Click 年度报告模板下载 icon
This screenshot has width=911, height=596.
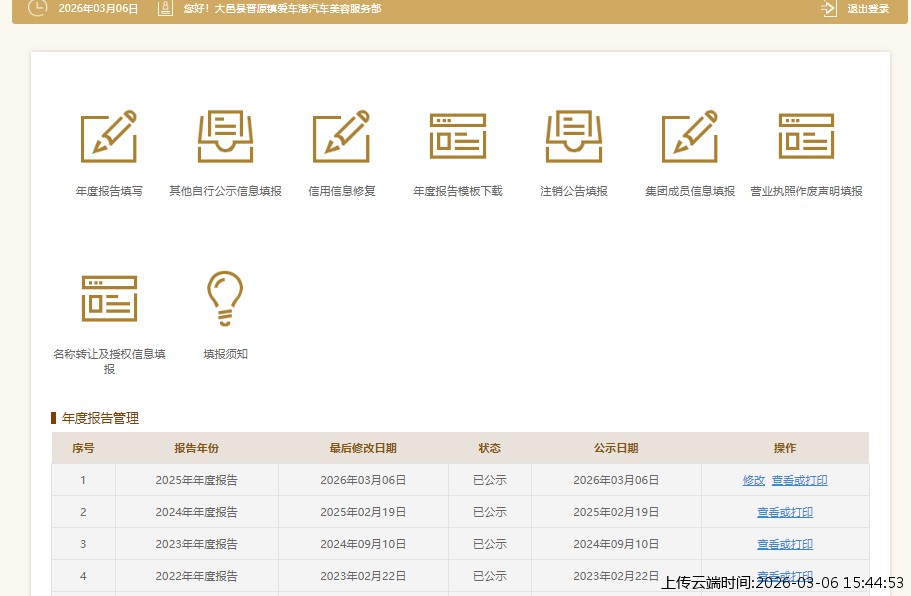pos(457,137)
